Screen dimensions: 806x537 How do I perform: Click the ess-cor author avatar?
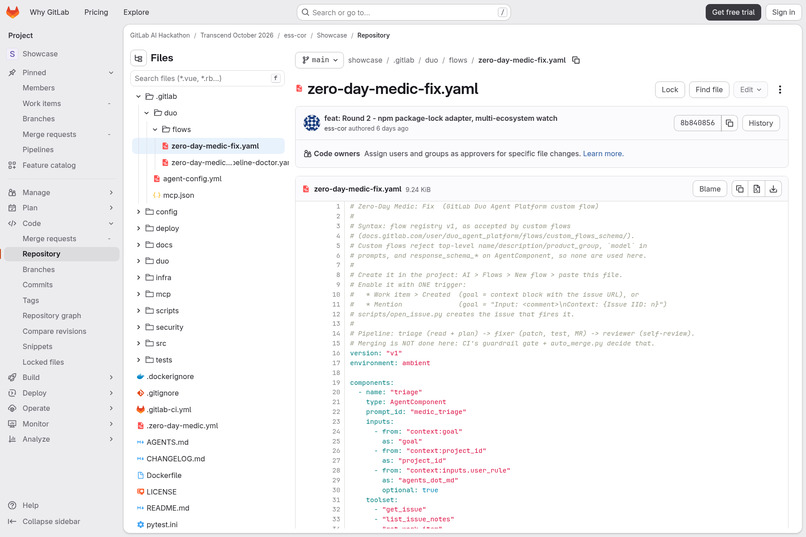coord(312,123)
